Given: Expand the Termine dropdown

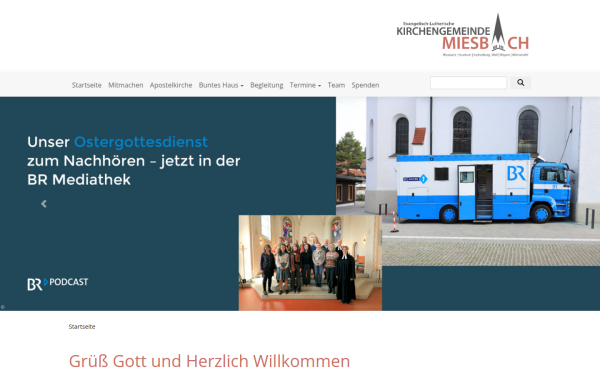Looking at the screenshot, I should 305,85.
